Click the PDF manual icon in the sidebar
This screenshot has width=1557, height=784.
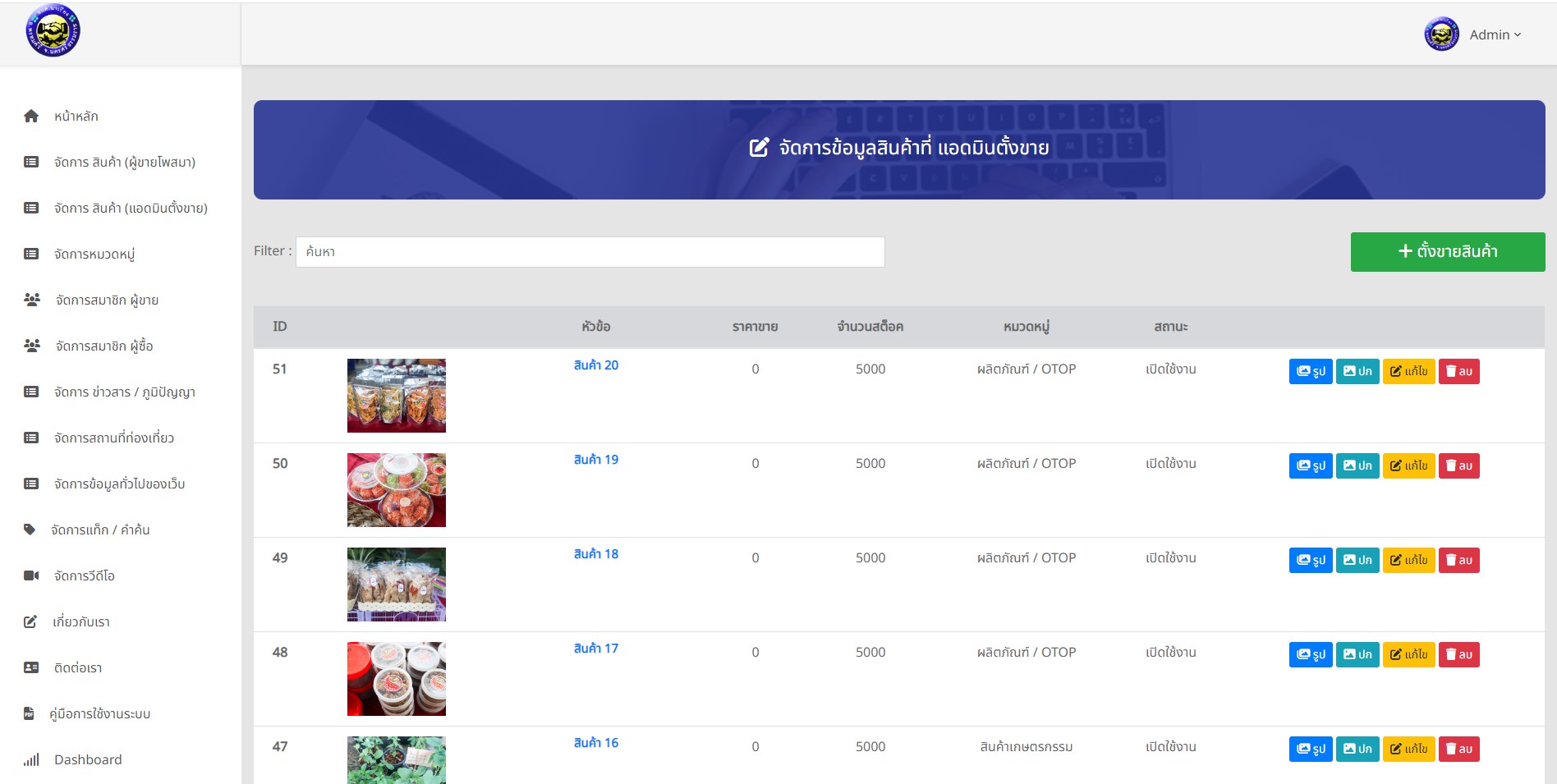29,713
